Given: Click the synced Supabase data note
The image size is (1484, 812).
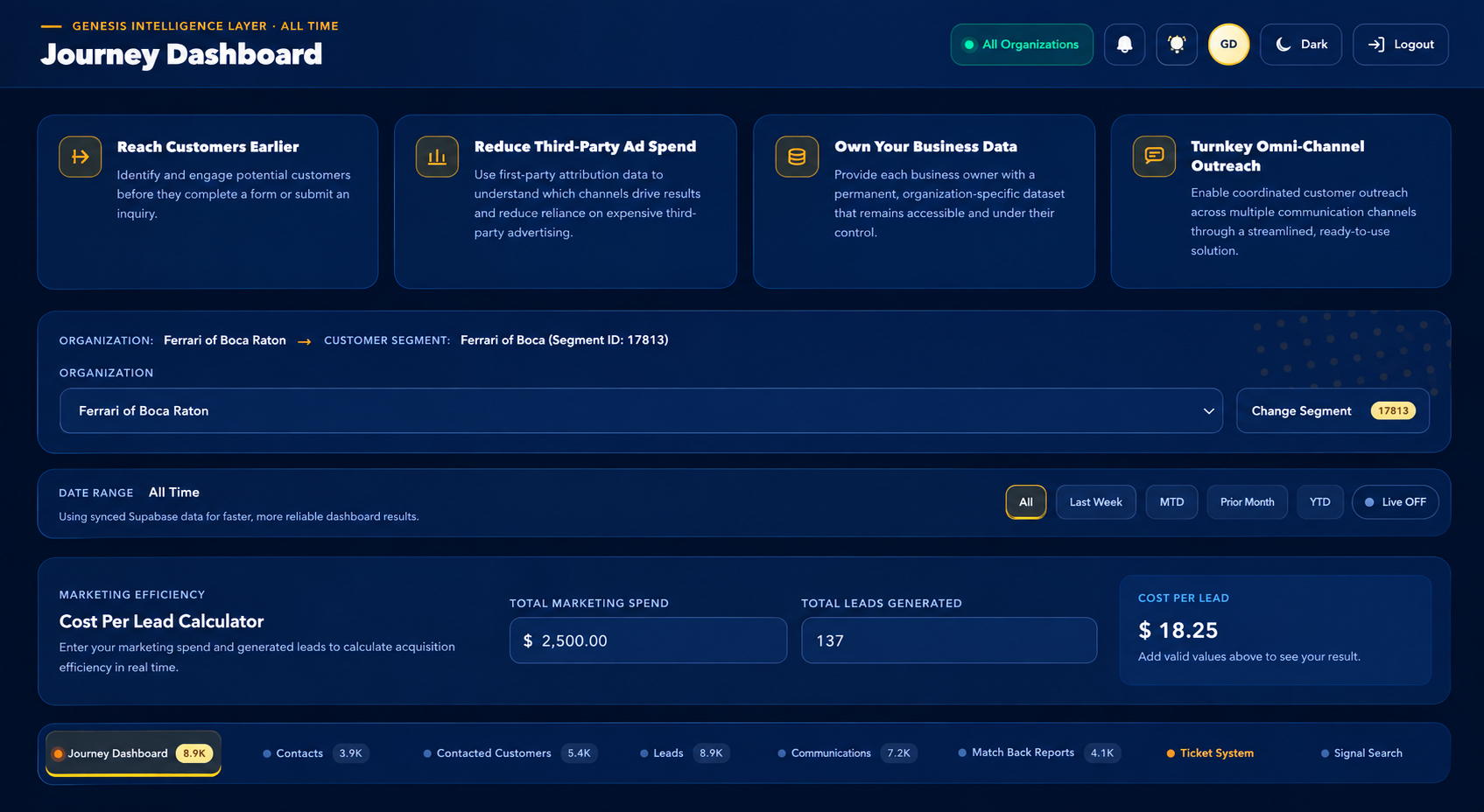Looking at the screenshot, I should point(239,517).
